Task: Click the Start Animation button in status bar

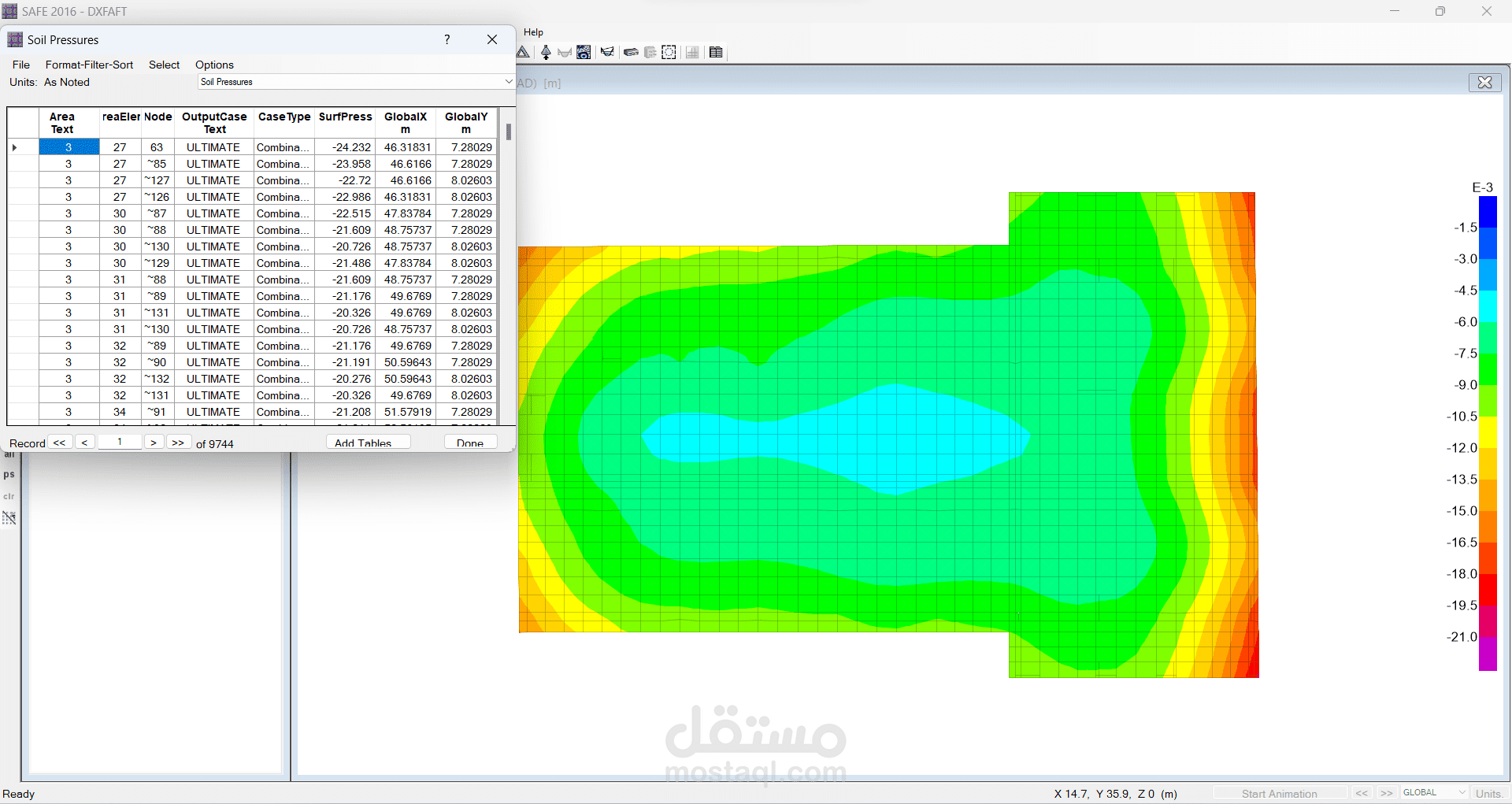Action: pyautogui.click(x=1279, y=793)
